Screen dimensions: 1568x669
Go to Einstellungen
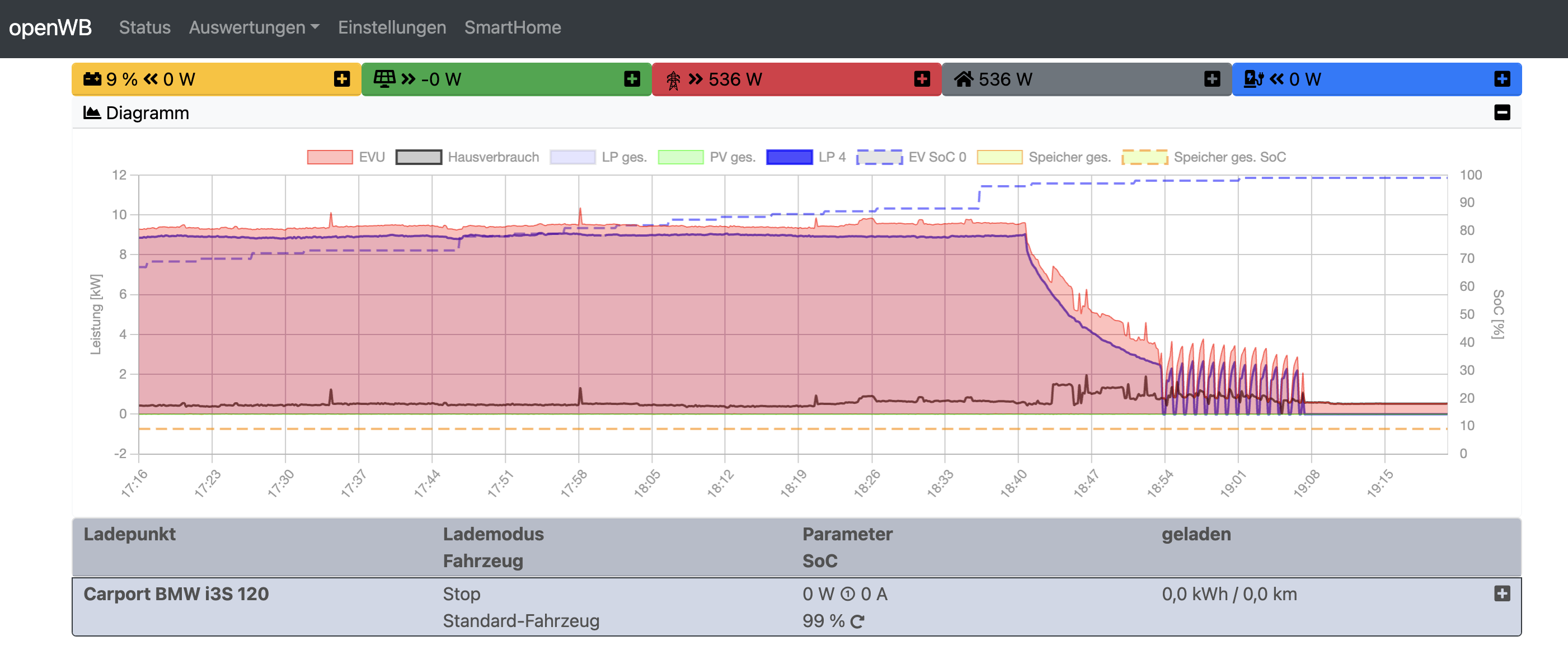coord(391,27)
